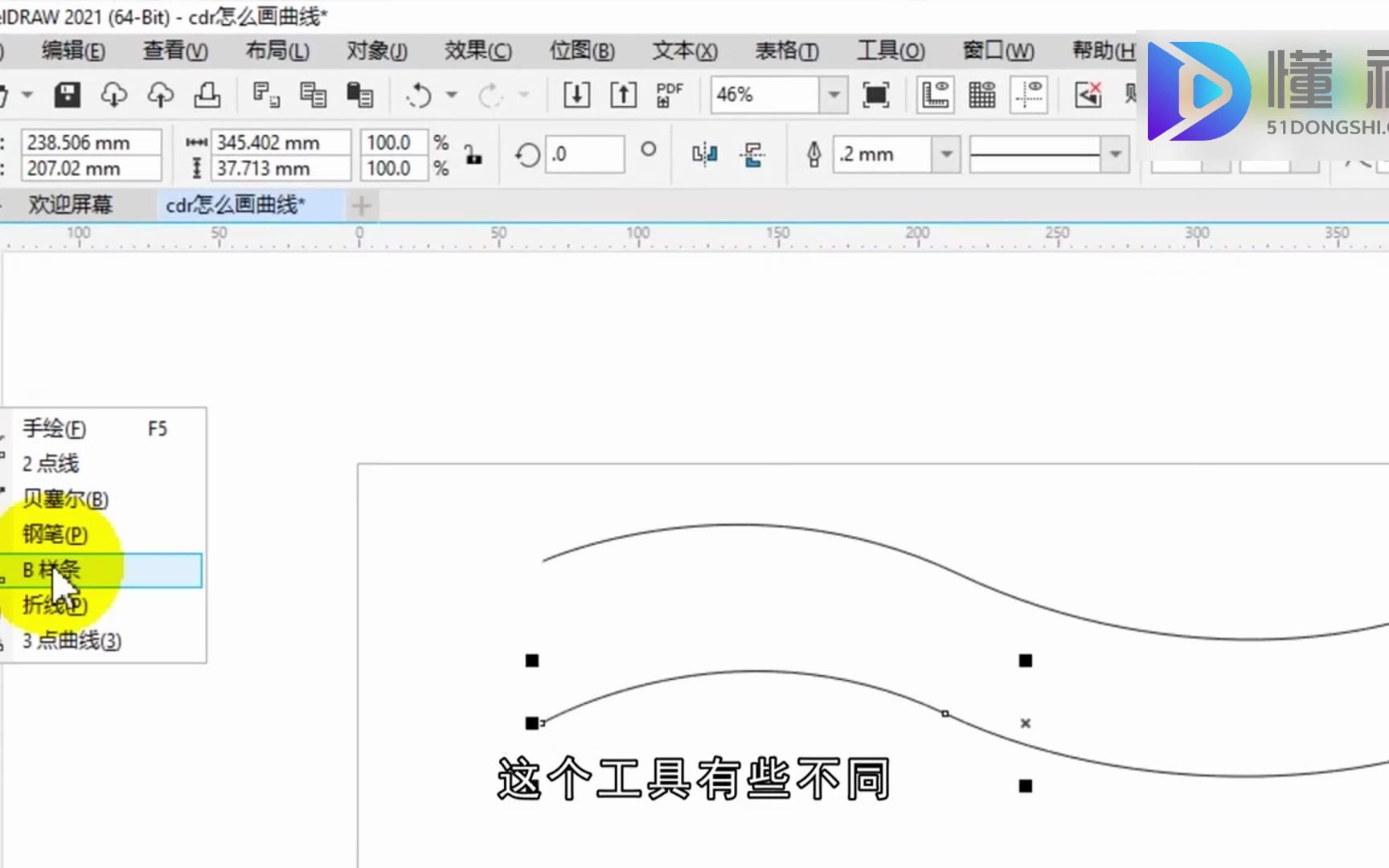1389x868 pixels.
Task: Click the Redo arrow icon
Action: 490,96
